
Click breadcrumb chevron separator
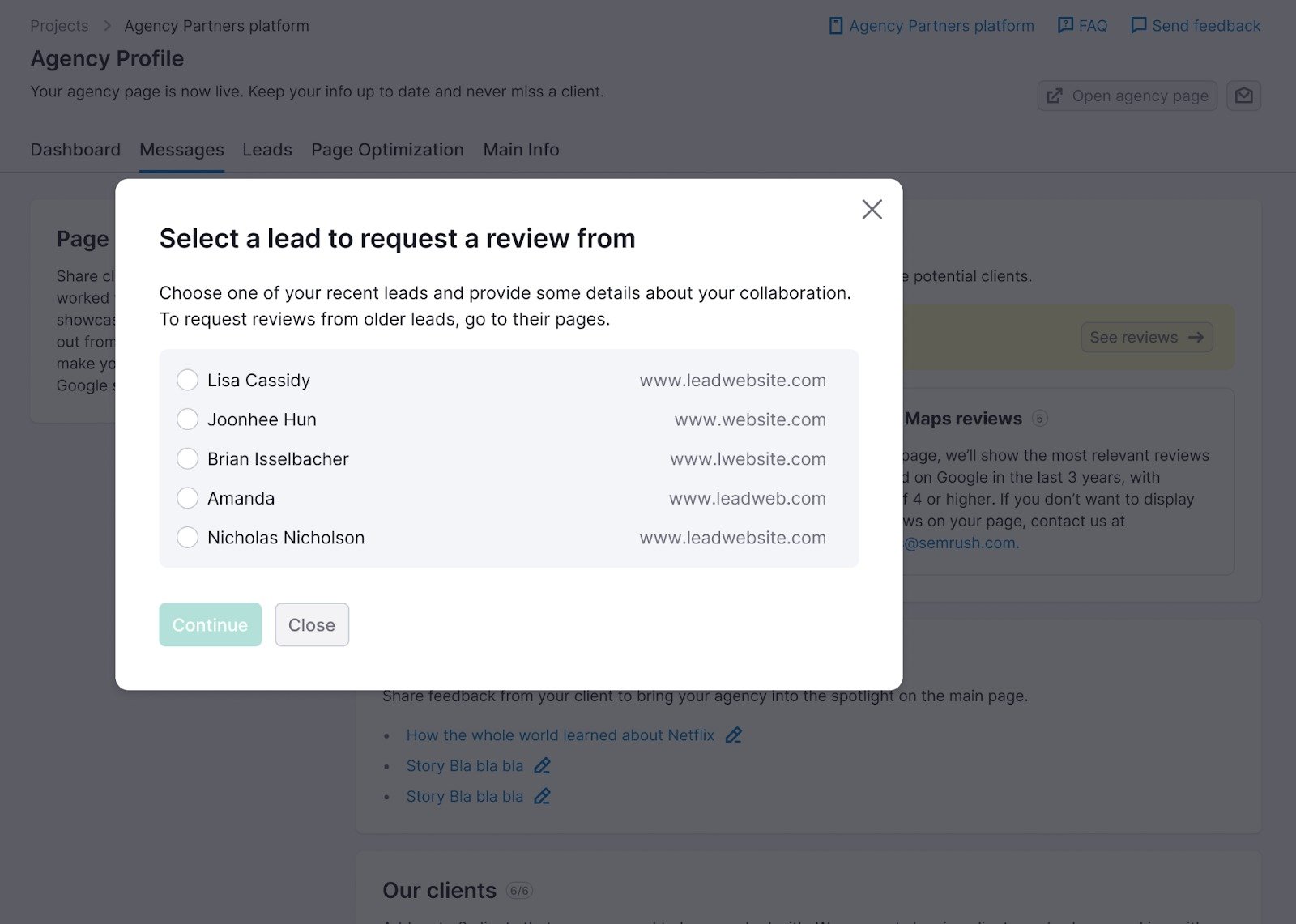(x=108, y=26)
